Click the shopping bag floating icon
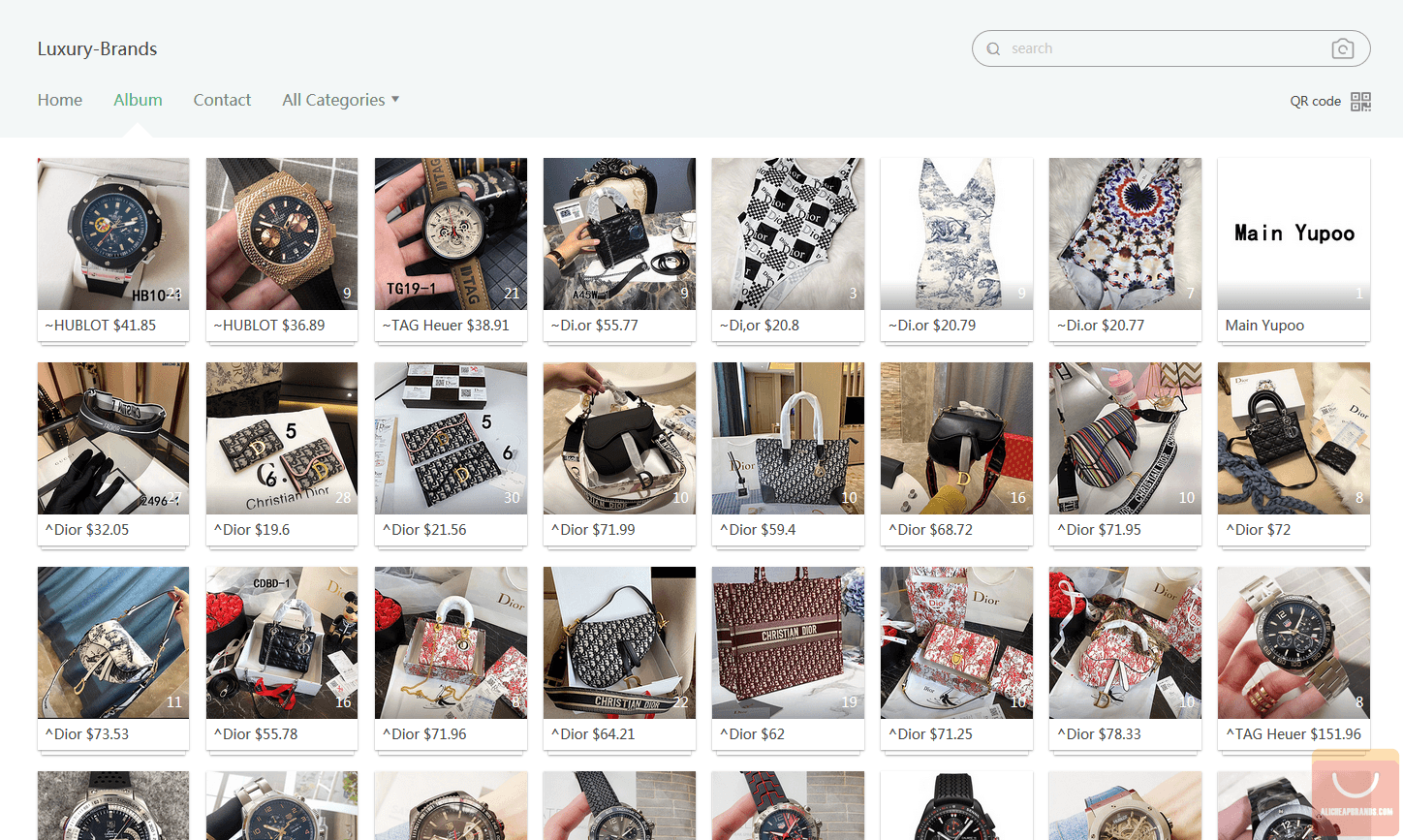Image resolution: width=1403 pixels, height=840 pixels. click(x=1356, y=794)
